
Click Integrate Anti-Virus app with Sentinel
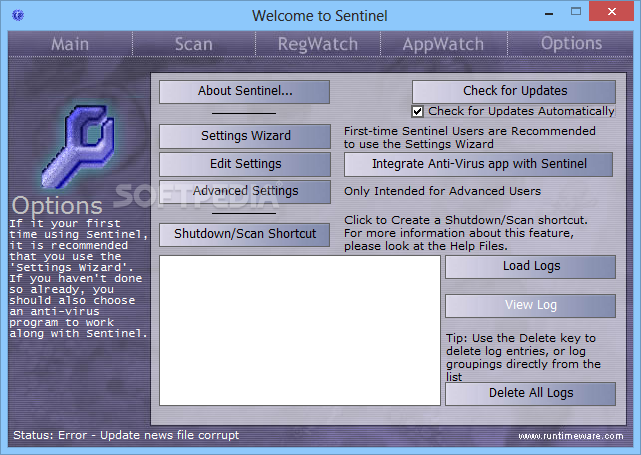coord(479,164)
